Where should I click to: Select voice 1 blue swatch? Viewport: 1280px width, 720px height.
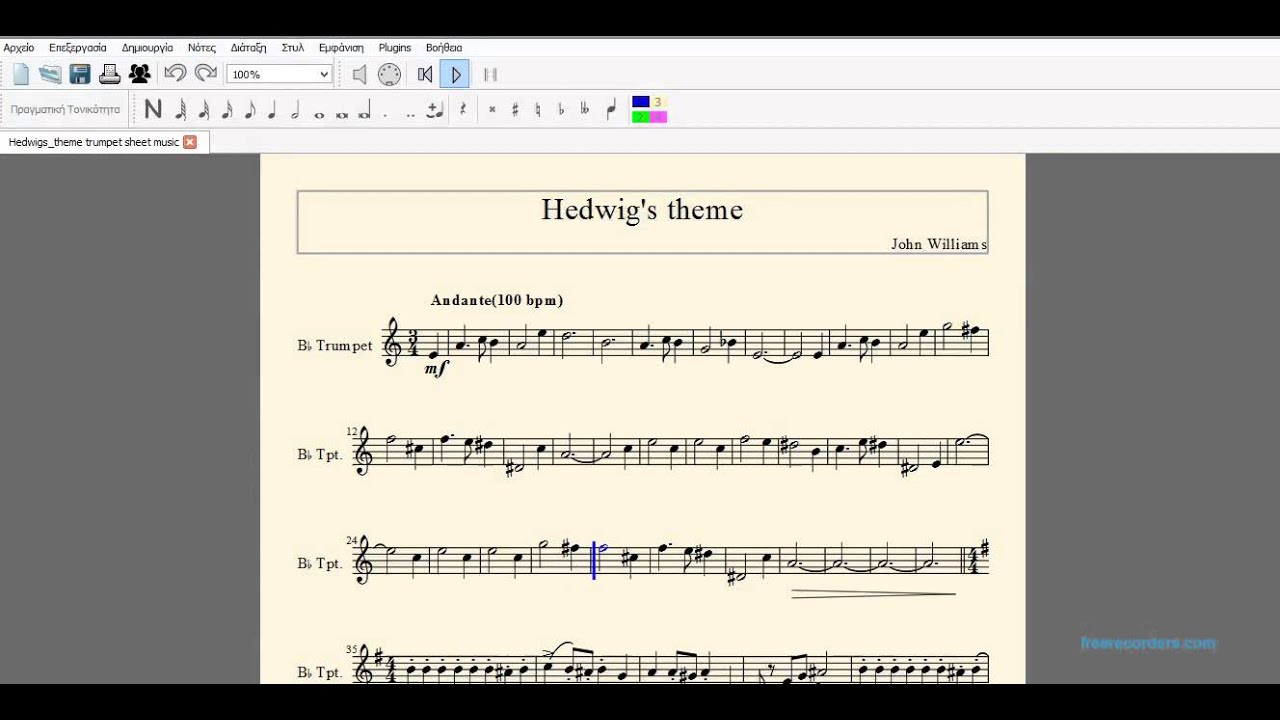click(x=641, y=102)
